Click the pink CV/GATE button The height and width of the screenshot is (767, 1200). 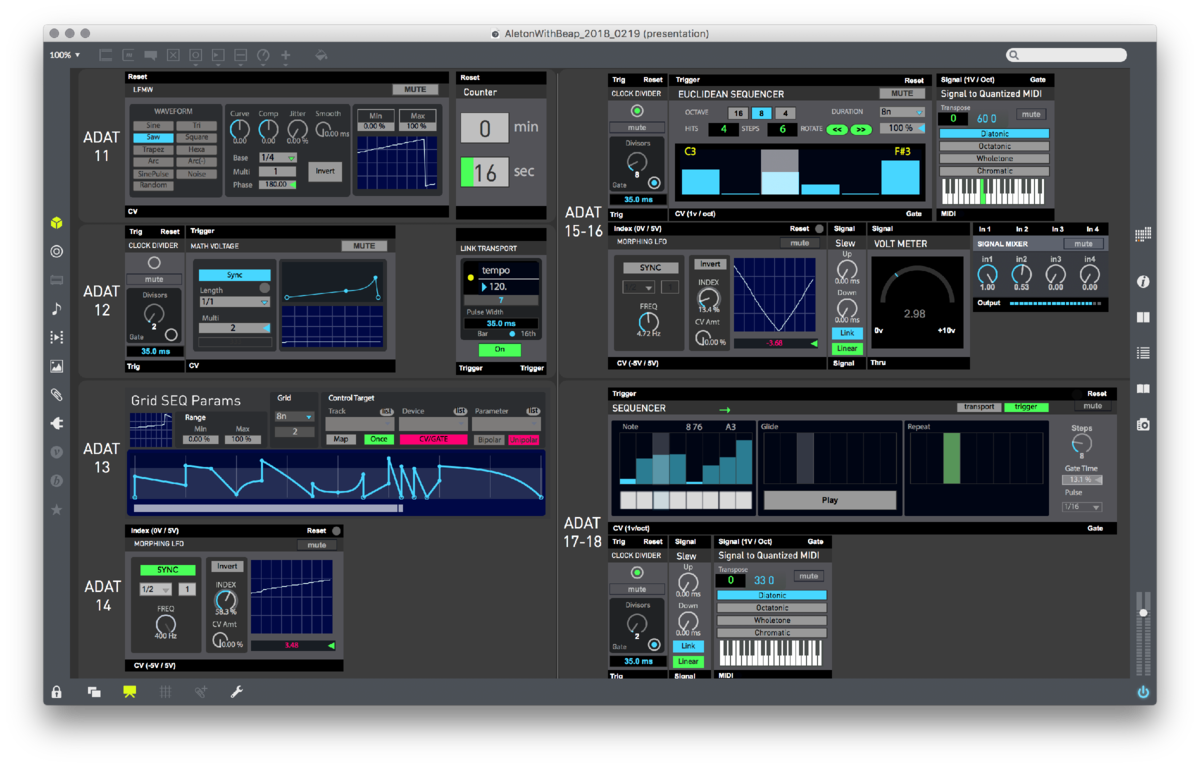click(433, 439)
